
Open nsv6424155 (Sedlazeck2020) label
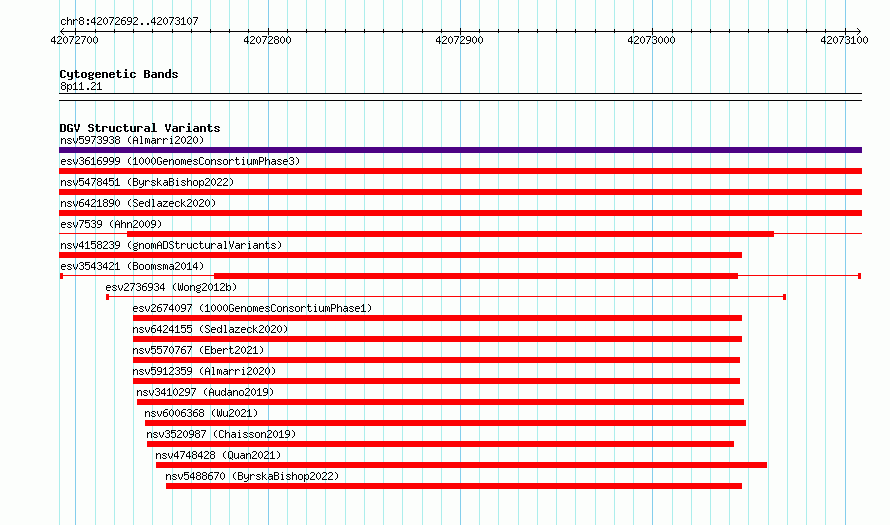point(210,329)
